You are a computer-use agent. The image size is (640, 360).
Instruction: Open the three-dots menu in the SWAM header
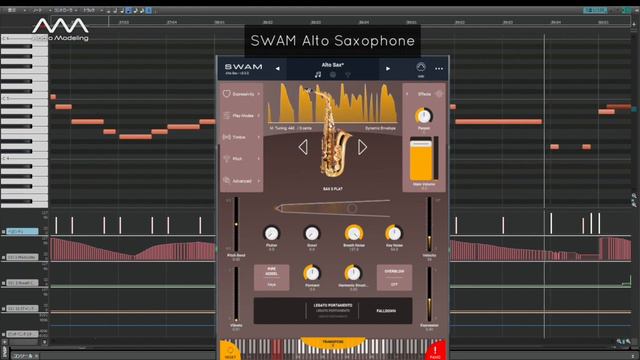click(439, 69)
